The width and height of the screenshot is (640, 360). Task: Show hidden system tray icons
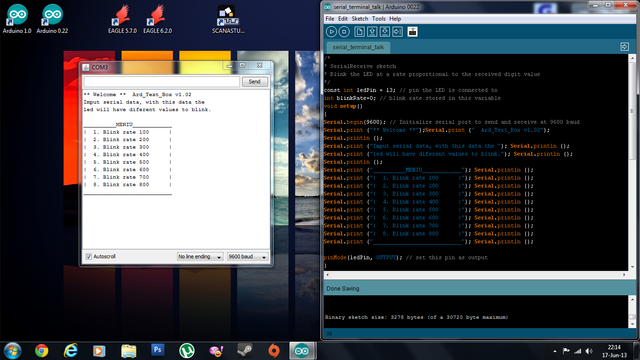555,351
